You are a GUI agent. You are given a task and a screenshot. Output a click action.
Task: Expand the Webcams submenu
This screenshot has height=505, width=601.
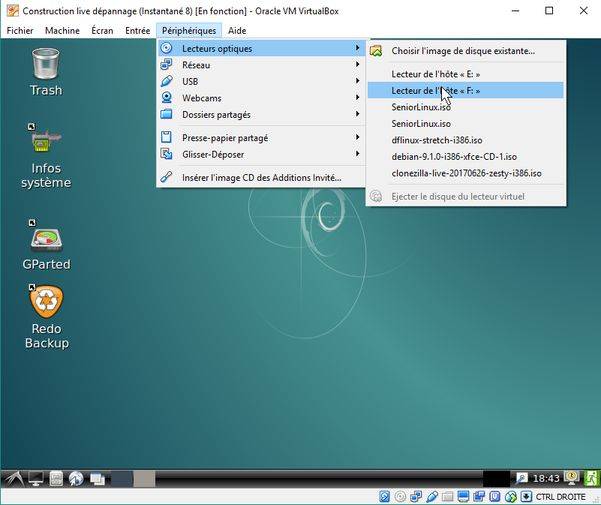point(261,98)
